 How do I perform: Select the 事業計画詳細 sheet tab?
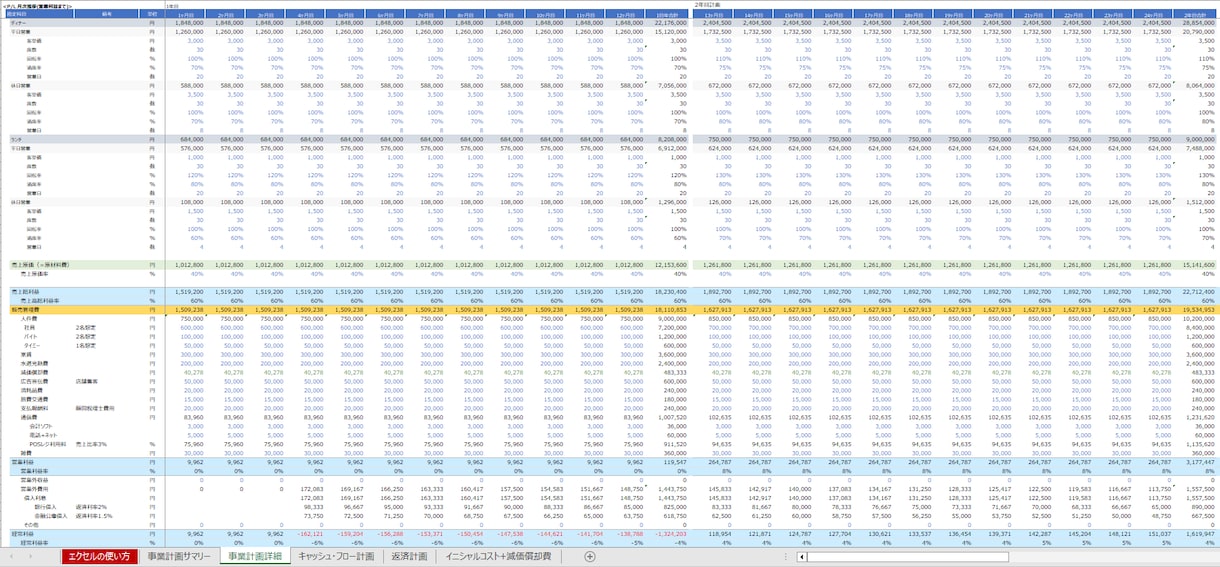click(254, 556)
